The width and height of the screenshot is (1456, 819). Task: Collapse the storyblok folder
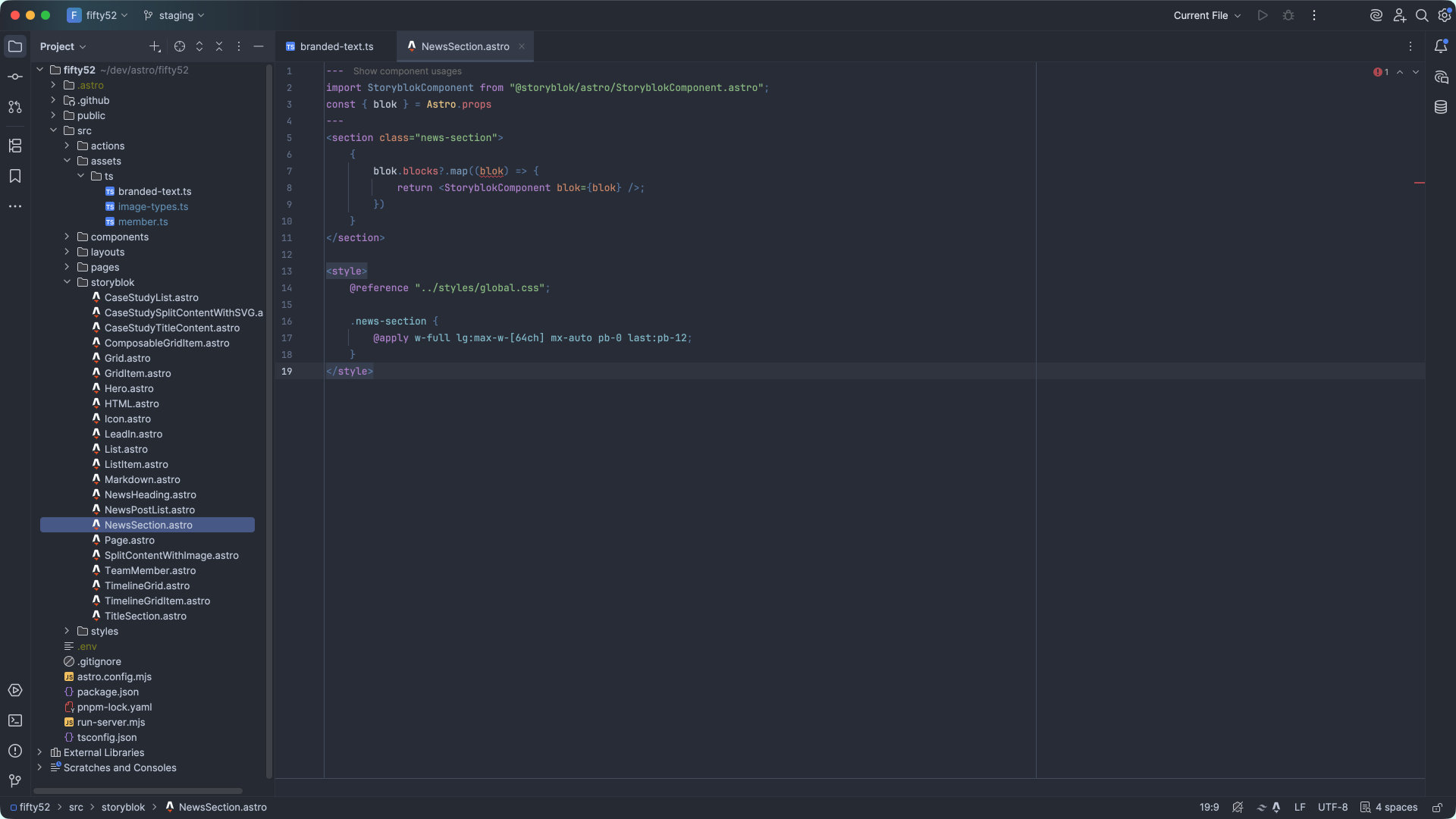click(67, 282)
